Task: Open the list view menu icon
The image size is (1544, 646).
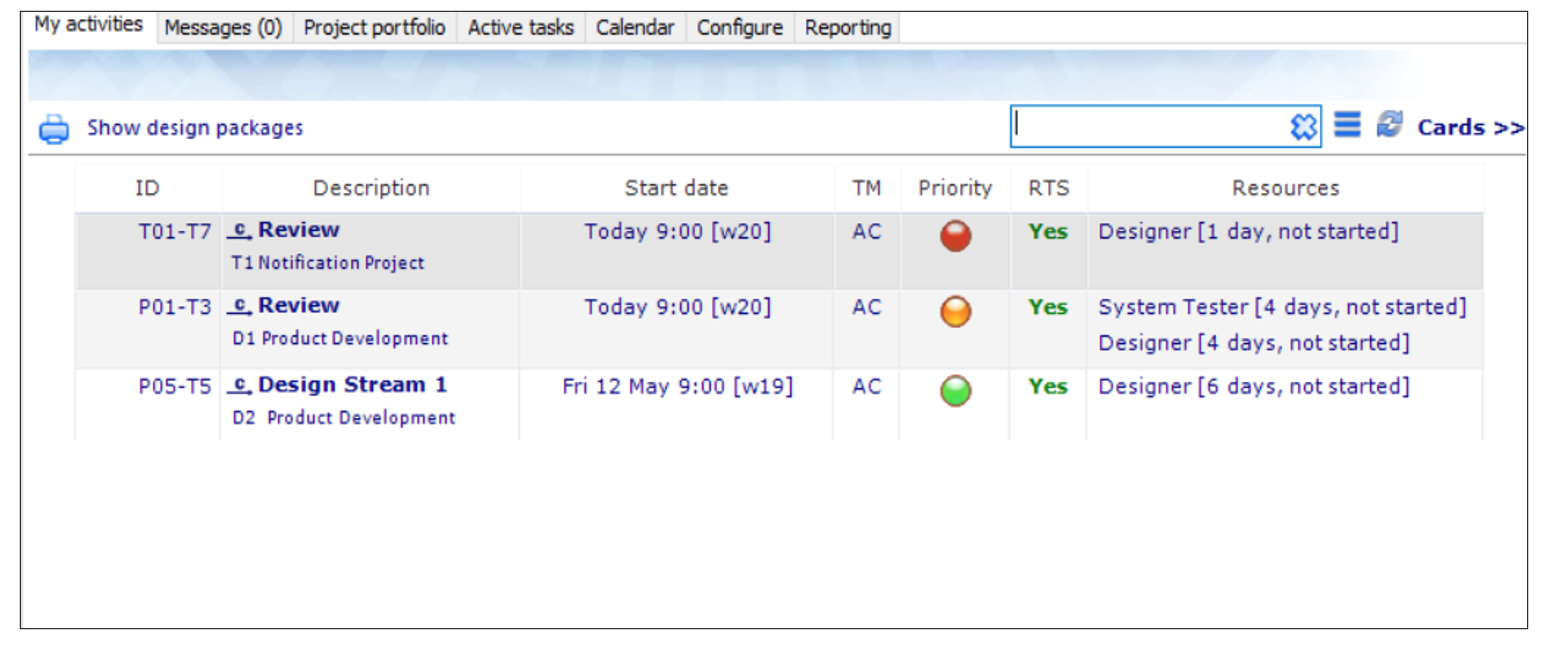Action: tap(1347, 125)
